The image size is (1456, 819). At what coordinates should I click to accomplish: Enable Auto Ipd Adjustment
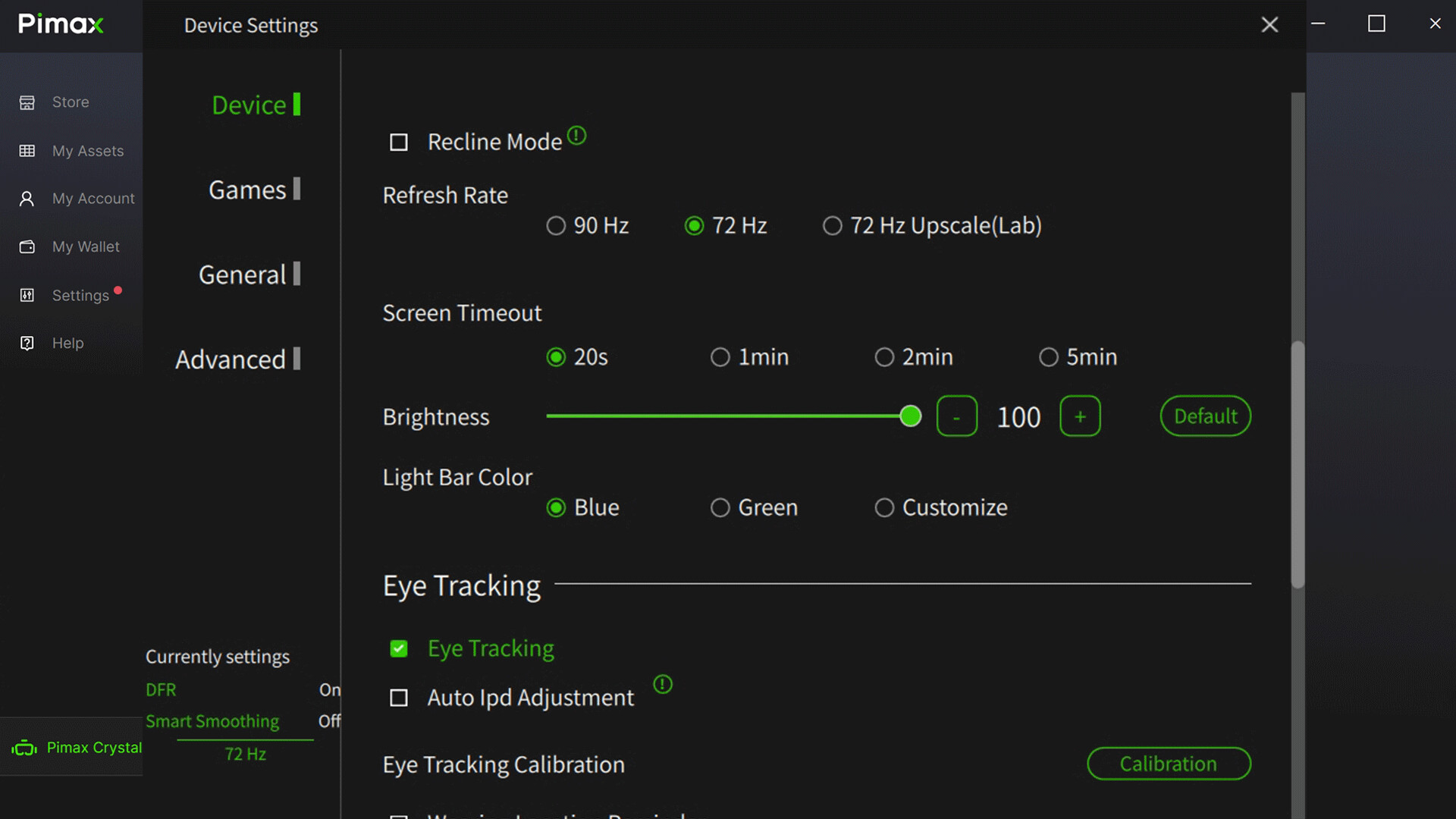tap(398, 698)
